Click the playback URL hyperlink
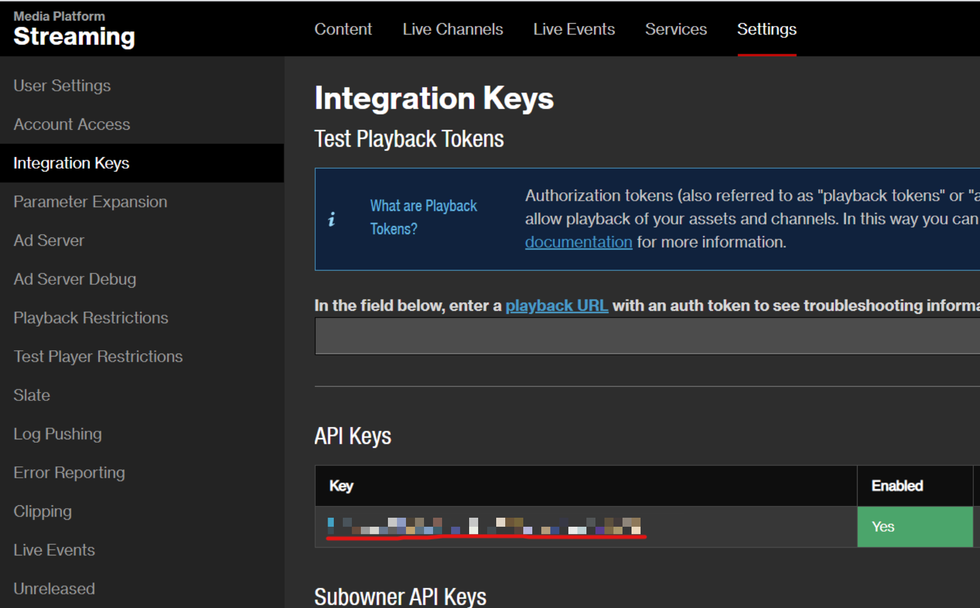Image resolution: width=980 pixels, height=608 pixels. (556, 305)
